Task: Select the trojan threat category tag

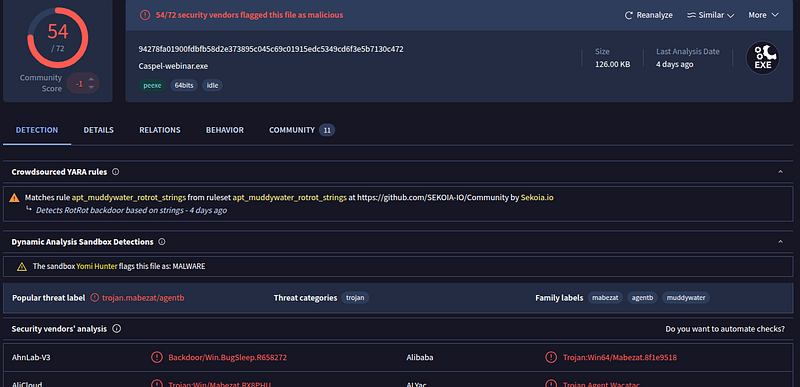Action: pyautogui.click(x=355, y=298)
